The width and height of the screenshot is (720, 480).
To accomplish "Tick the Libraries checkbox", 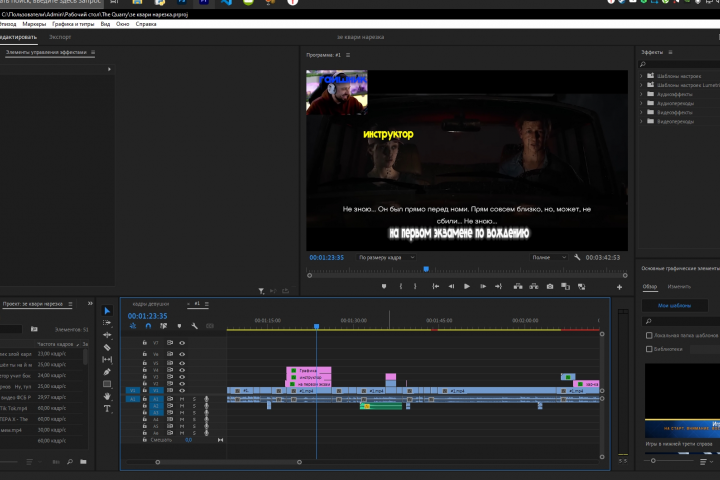I will pyautogui.click(x=648, y=349).
